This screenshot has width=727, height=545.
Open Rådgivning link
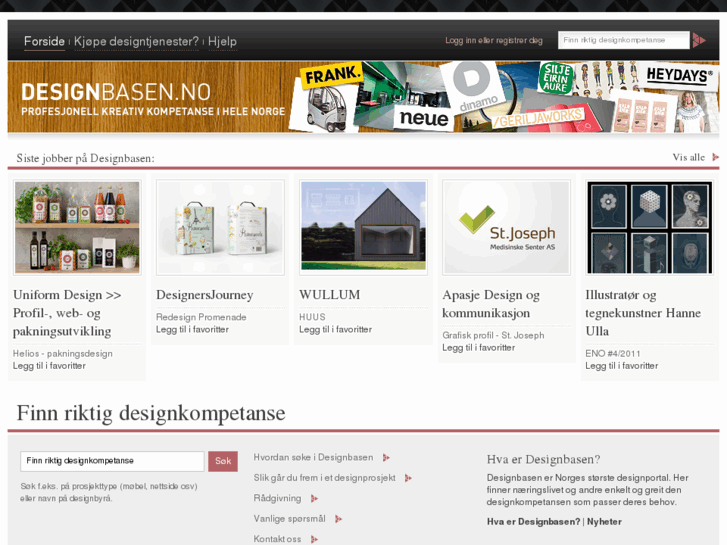point(277,498)
